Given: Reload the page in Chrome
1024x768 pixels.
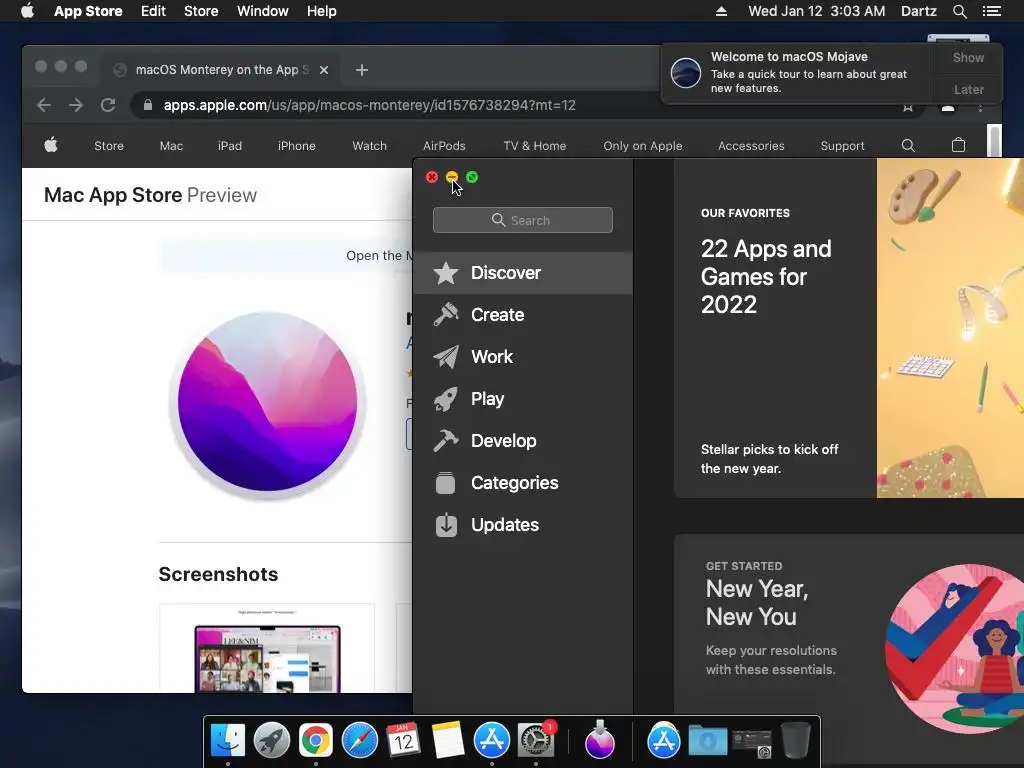Looking at the screenshot, I should pos(108,105).
